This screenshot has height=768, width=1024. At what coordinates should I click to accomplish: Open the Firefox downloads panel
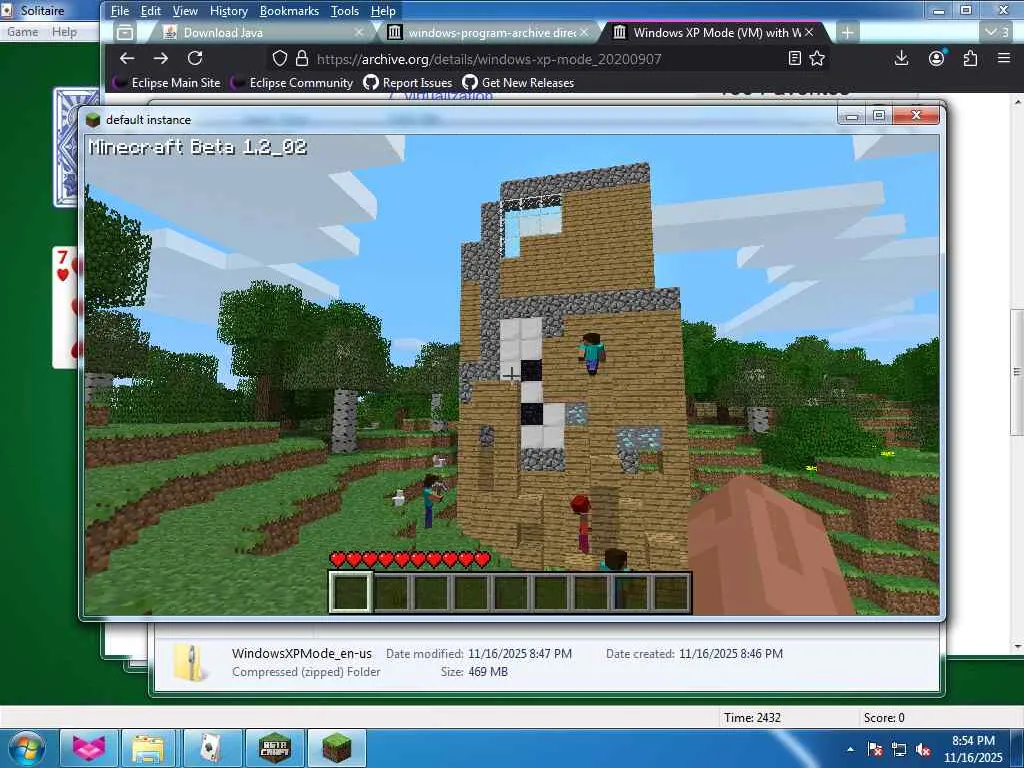point(901,59)
